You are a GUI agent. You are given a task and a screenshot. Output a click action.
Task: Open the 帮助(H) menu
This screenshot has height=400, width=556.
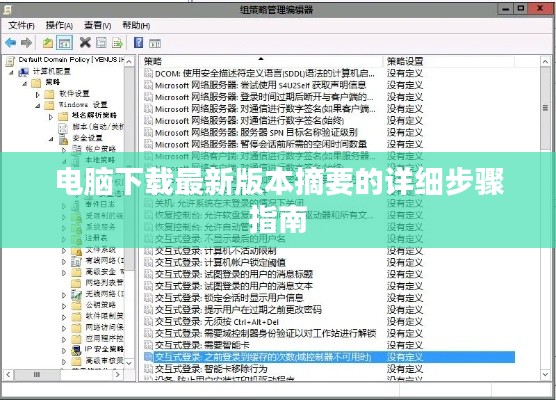tap(136, 25)
